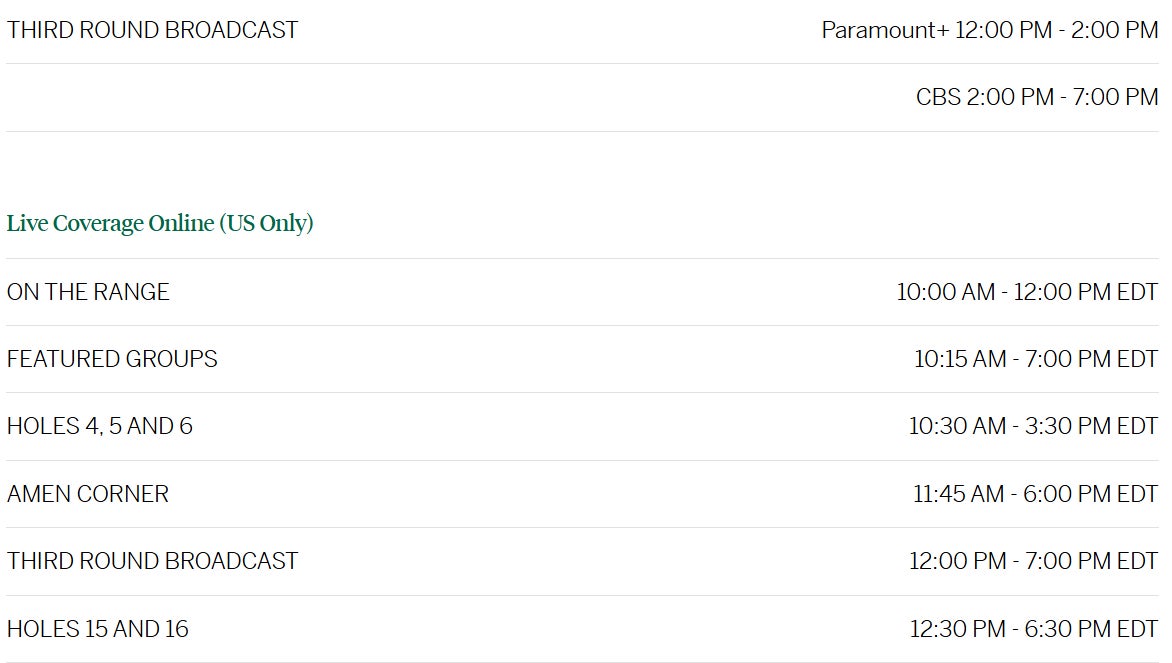Viewport: 1172px width, 663px height.
Task: Open the Amen Corner stream
Action: [88, 494]
